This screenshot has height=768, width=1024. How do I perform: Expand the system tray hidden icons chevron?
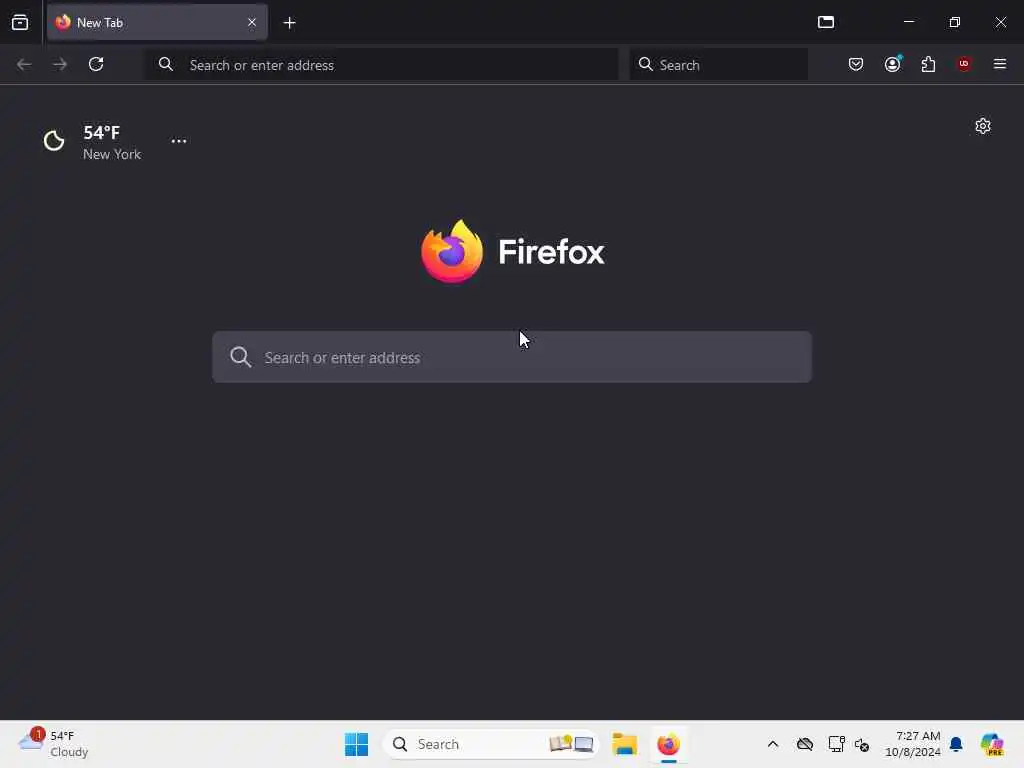[x=773, y=744]
